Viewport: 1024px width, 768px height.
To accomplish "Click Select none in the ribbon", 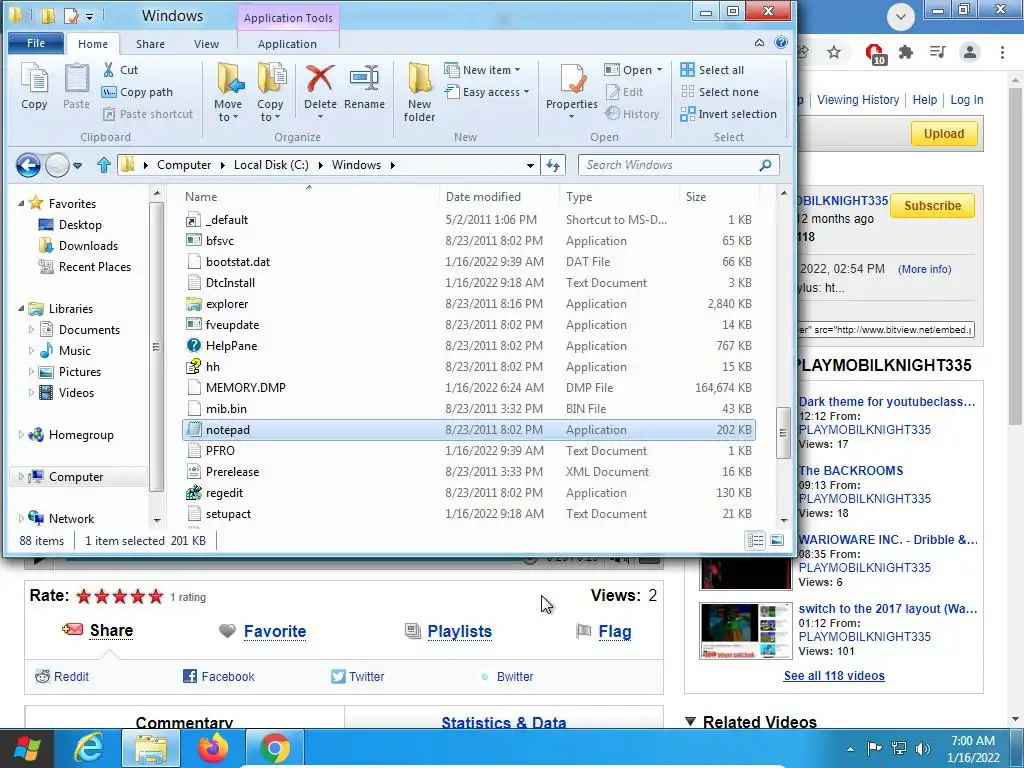I will pos(720,92).
